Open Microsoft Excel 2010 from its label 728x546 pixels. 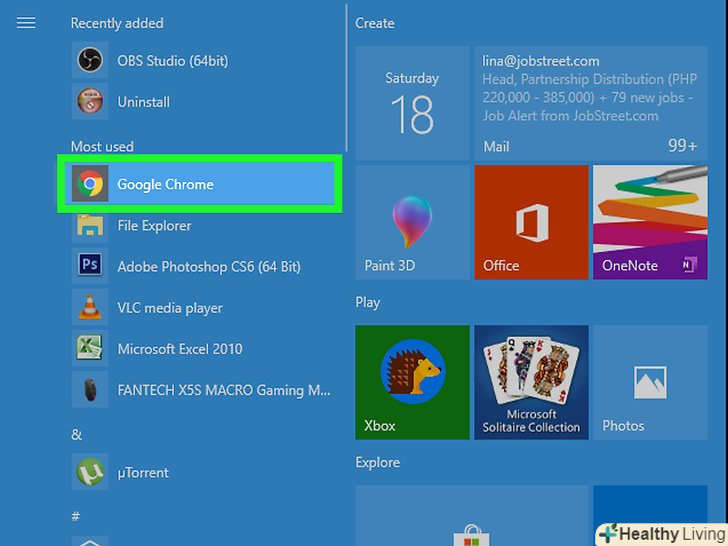pos(180,349)
